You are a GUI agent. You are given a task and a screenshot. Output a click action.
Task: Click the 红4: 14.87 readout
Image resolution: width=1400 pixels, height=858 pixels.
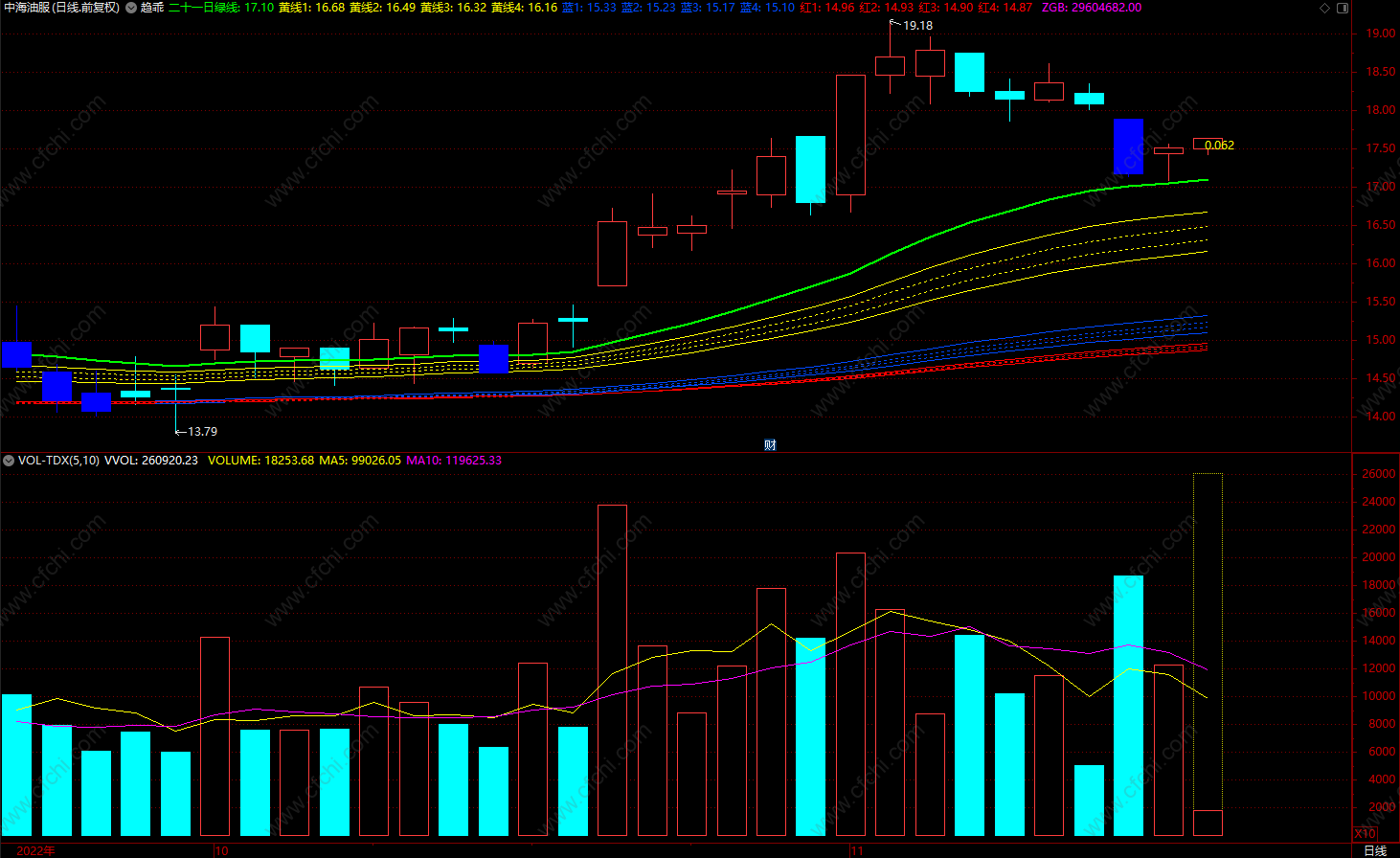(1005, 8)
